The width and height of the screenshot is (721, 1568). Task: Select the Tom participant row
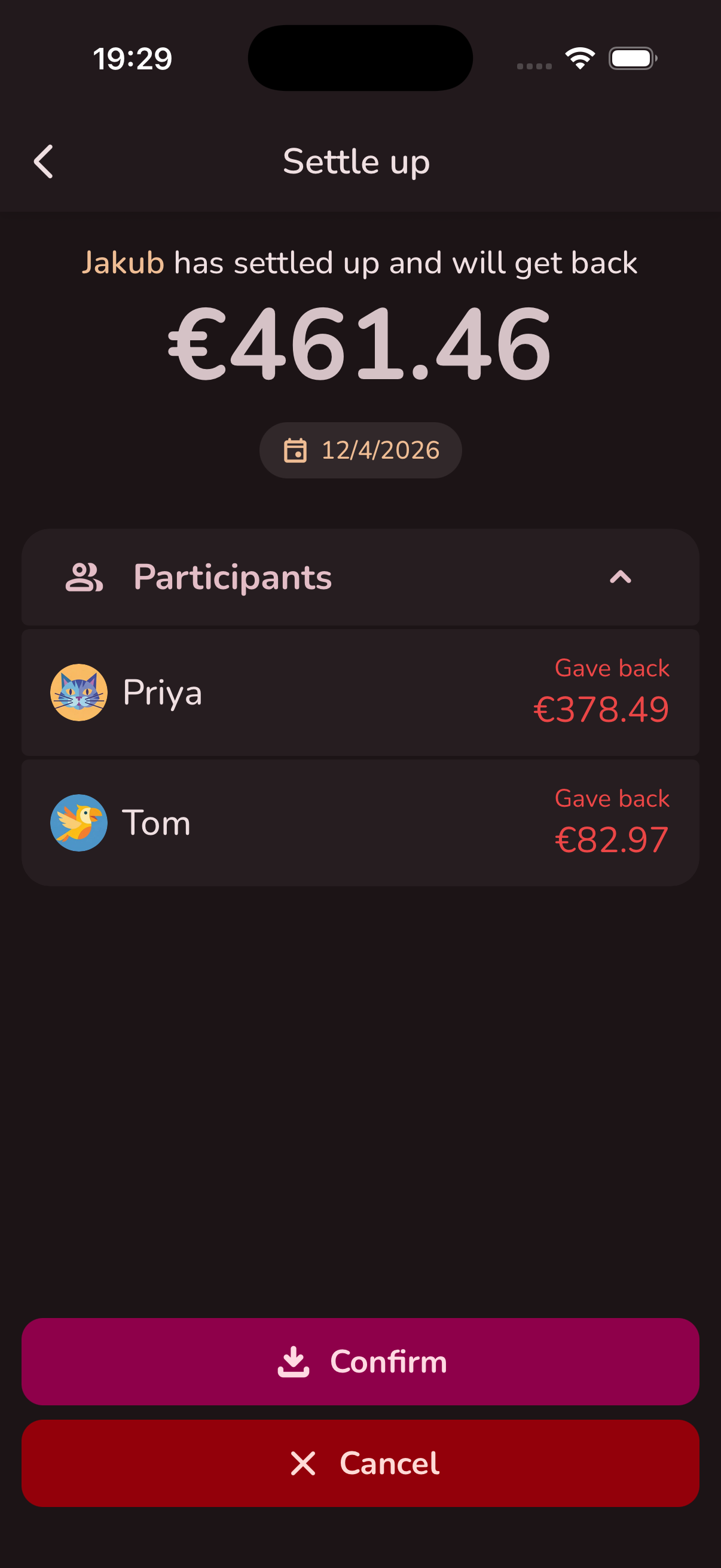[x=360, y=822]
